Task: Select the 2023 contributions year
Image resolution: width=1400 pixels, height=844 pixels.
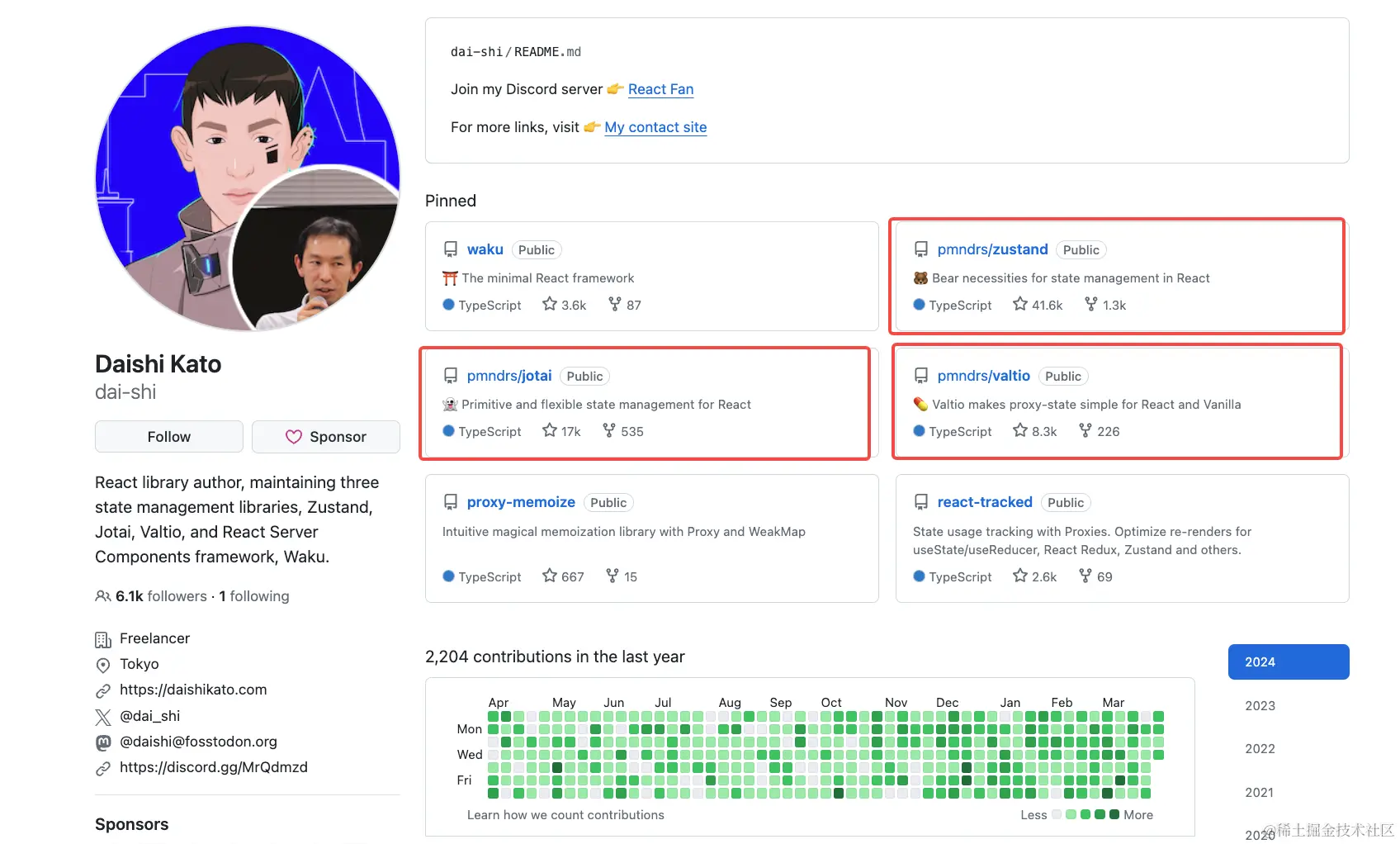Action: pyautogui.click(x=1260, y=706)
